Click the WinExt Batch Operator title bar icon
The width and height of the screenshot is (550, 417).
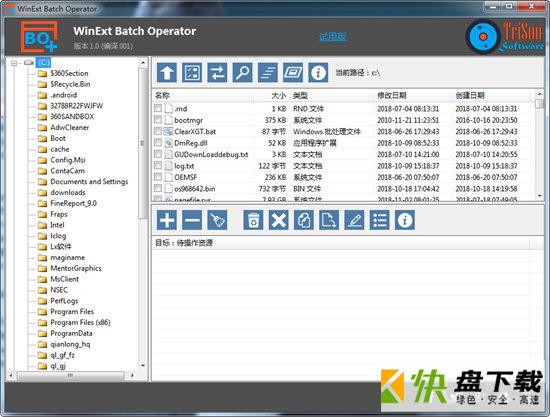(x=10, y=8)
